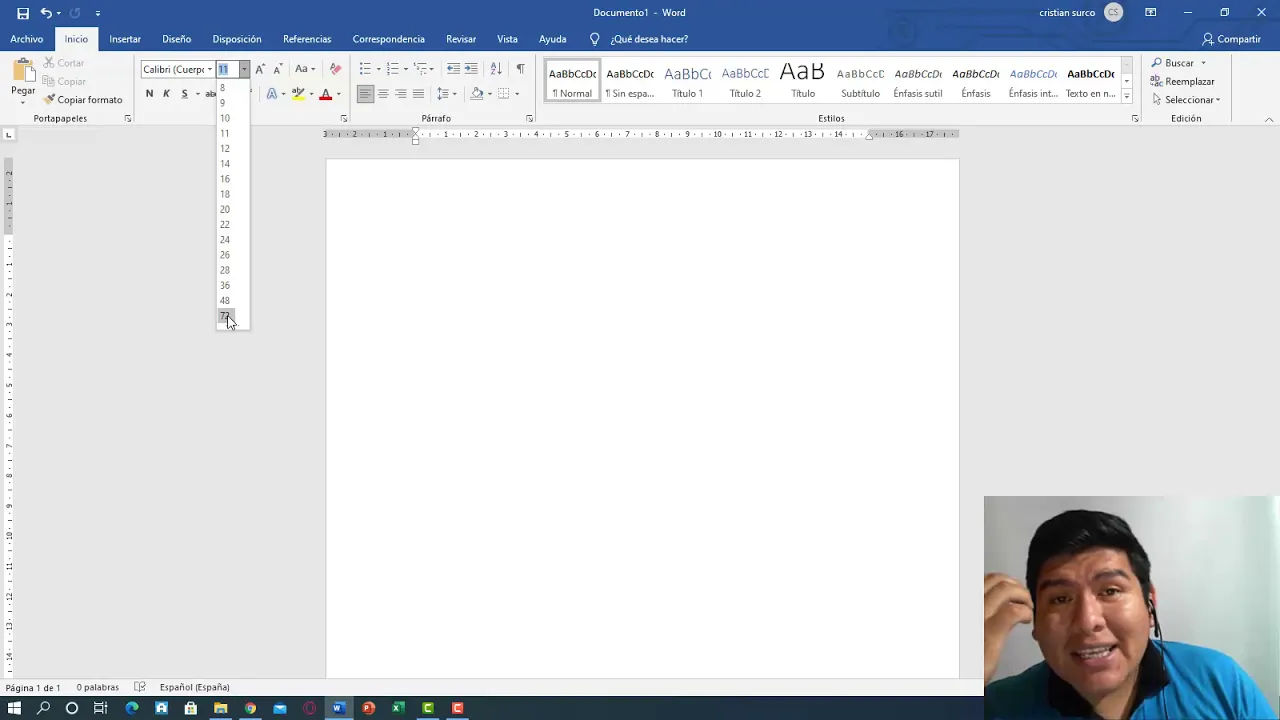Click the text effects glowing A icon
Screen dimensions: 1280x720
(271, 94)
